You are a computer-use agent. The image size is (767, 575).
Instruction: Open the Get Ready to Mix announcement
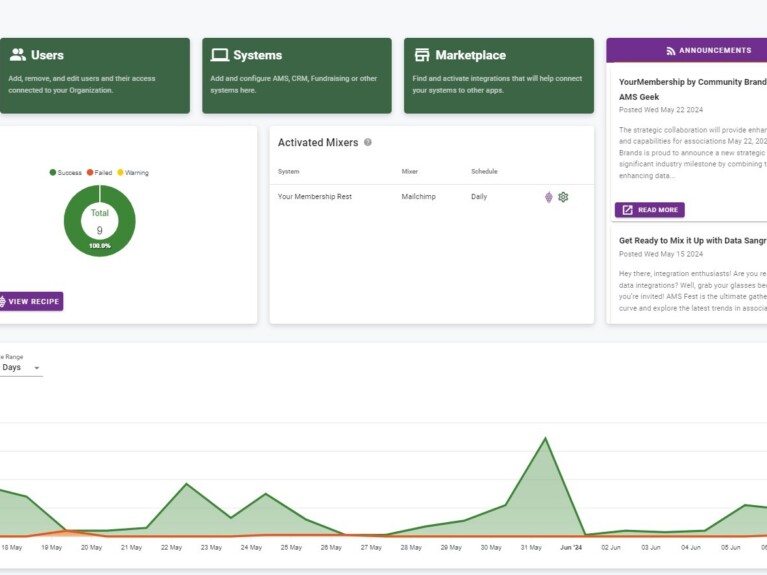pos(692,240)
